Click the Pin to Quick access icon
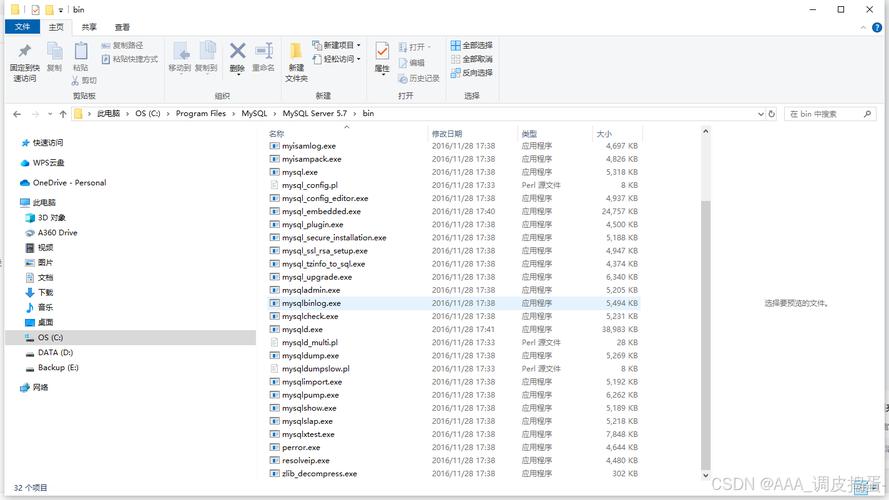889x500 pixels. pyautogui.click(x=24, y=51)
